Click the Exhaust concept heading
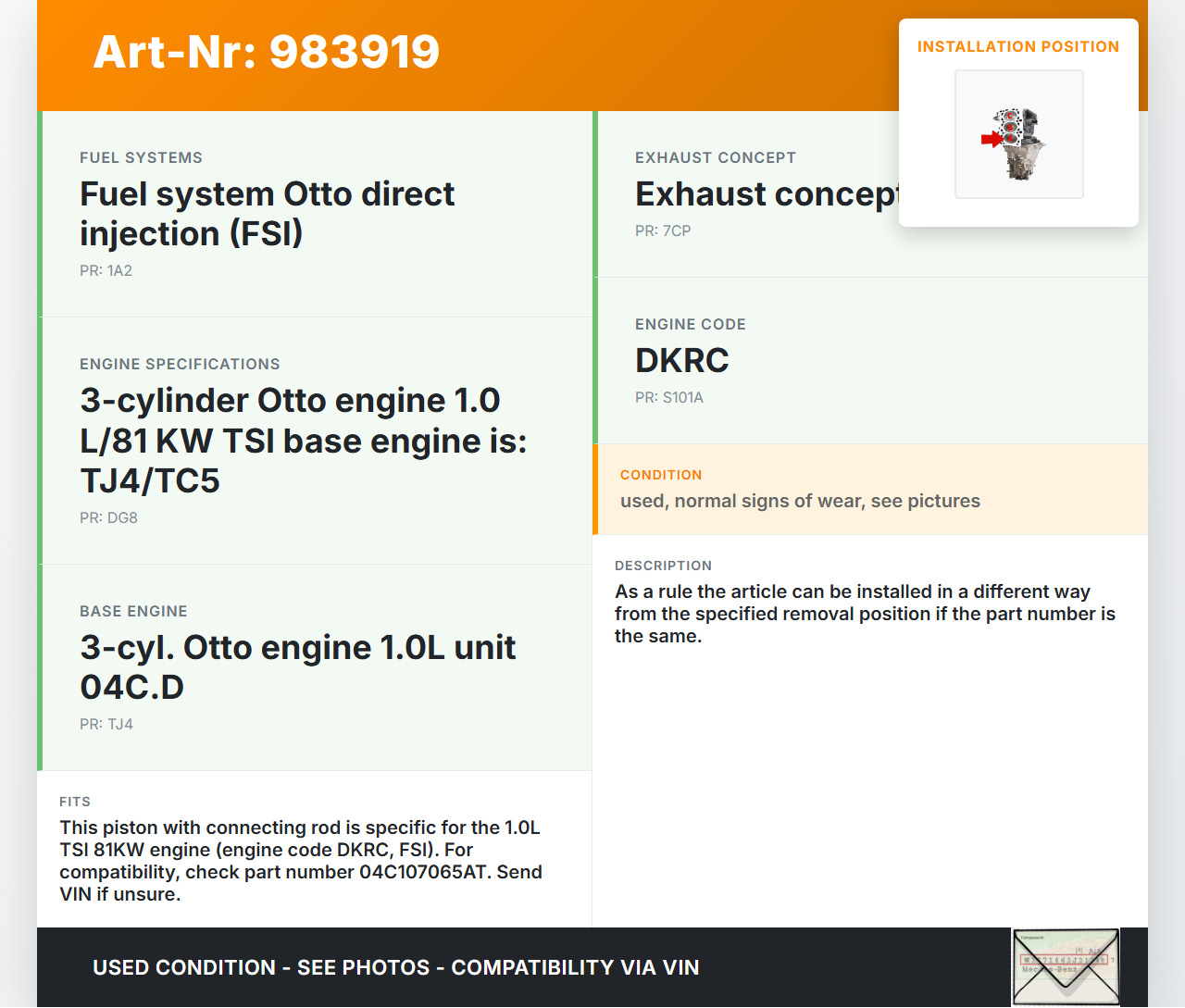 [766, 194]
